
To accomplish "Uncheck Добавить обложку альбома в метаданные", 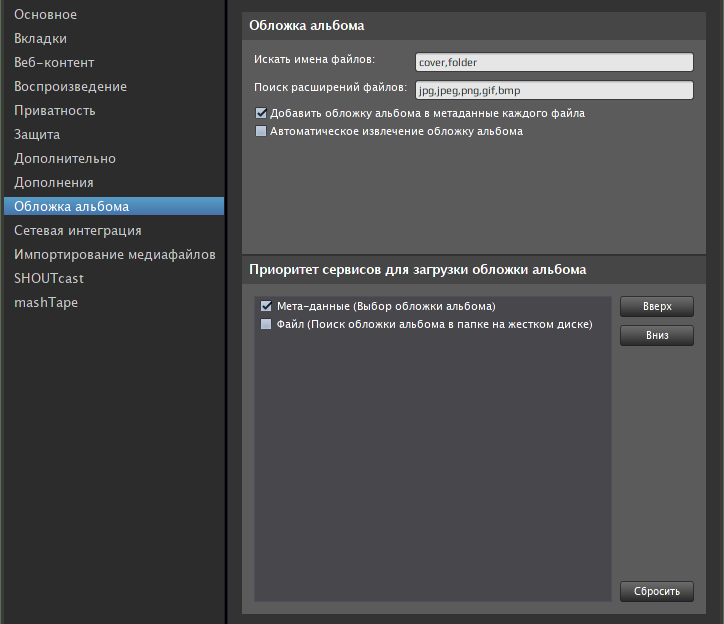I will (x=261, y=113).
